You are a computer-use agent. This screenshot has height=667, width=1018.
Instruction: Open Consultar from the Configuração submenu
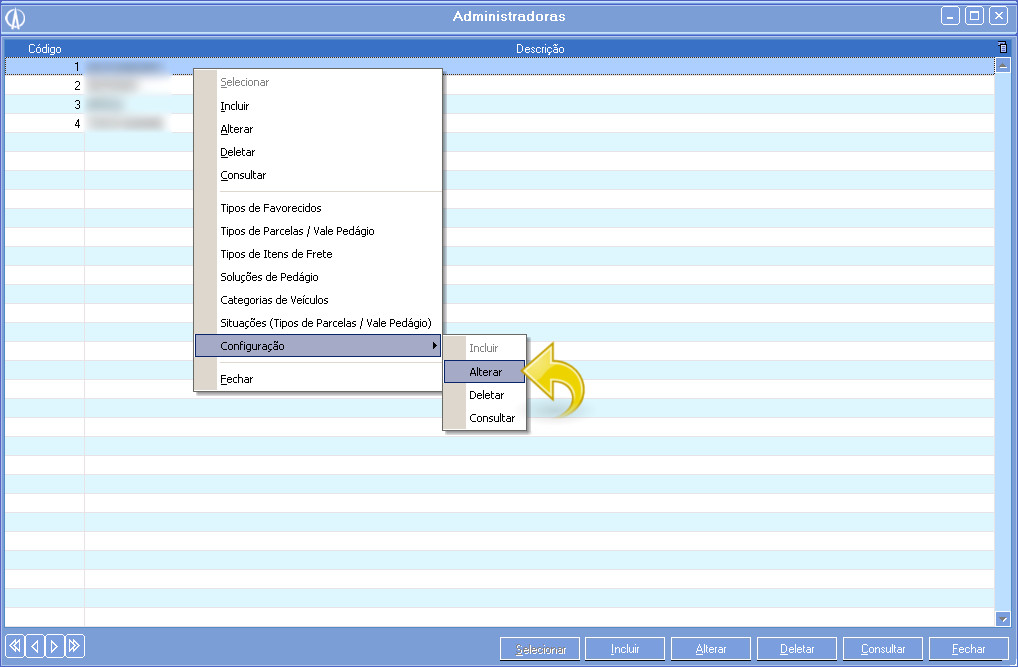(491, 418)
